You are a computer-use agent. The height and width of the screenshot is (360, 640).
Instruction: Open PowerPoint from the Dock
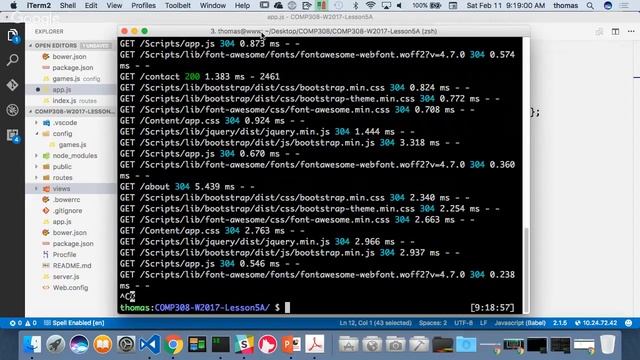pyautogui.click(x=291, y=344)
